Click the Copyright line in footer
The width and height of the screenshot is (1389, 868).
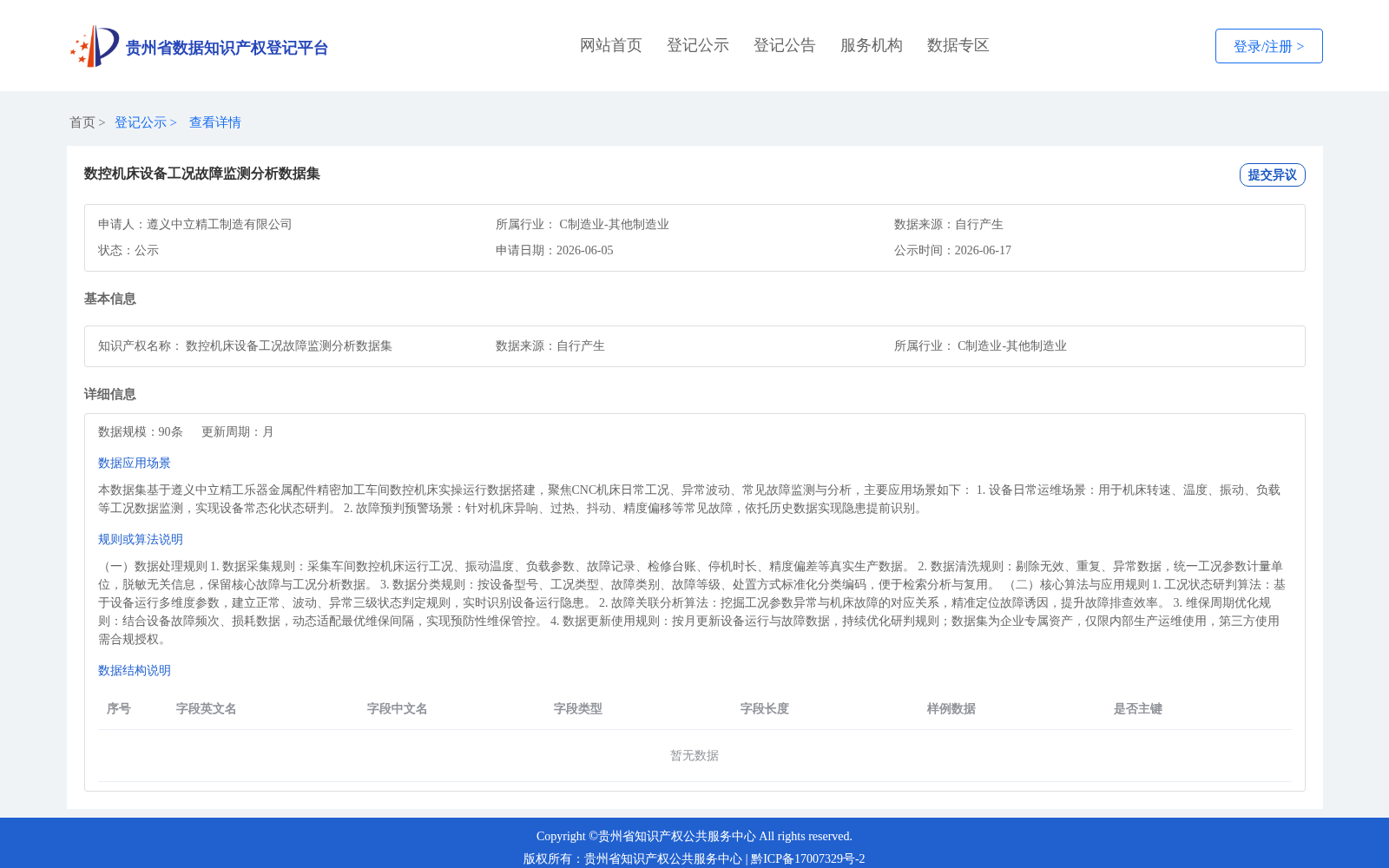694,836
